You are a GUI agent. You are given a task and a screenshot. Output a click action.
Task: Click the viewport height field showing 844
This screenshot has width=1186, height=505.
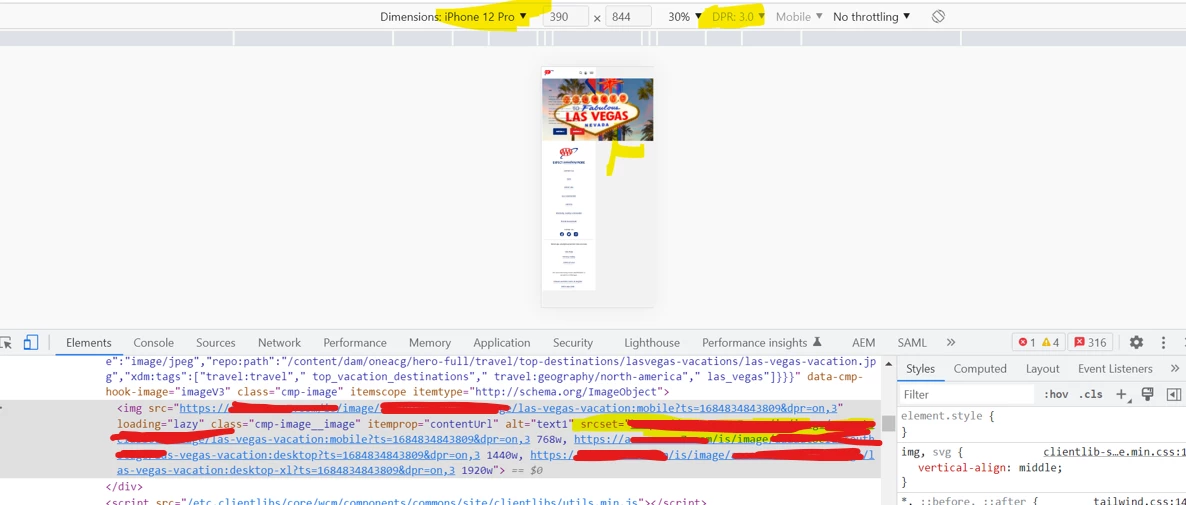tap(629, 17)
